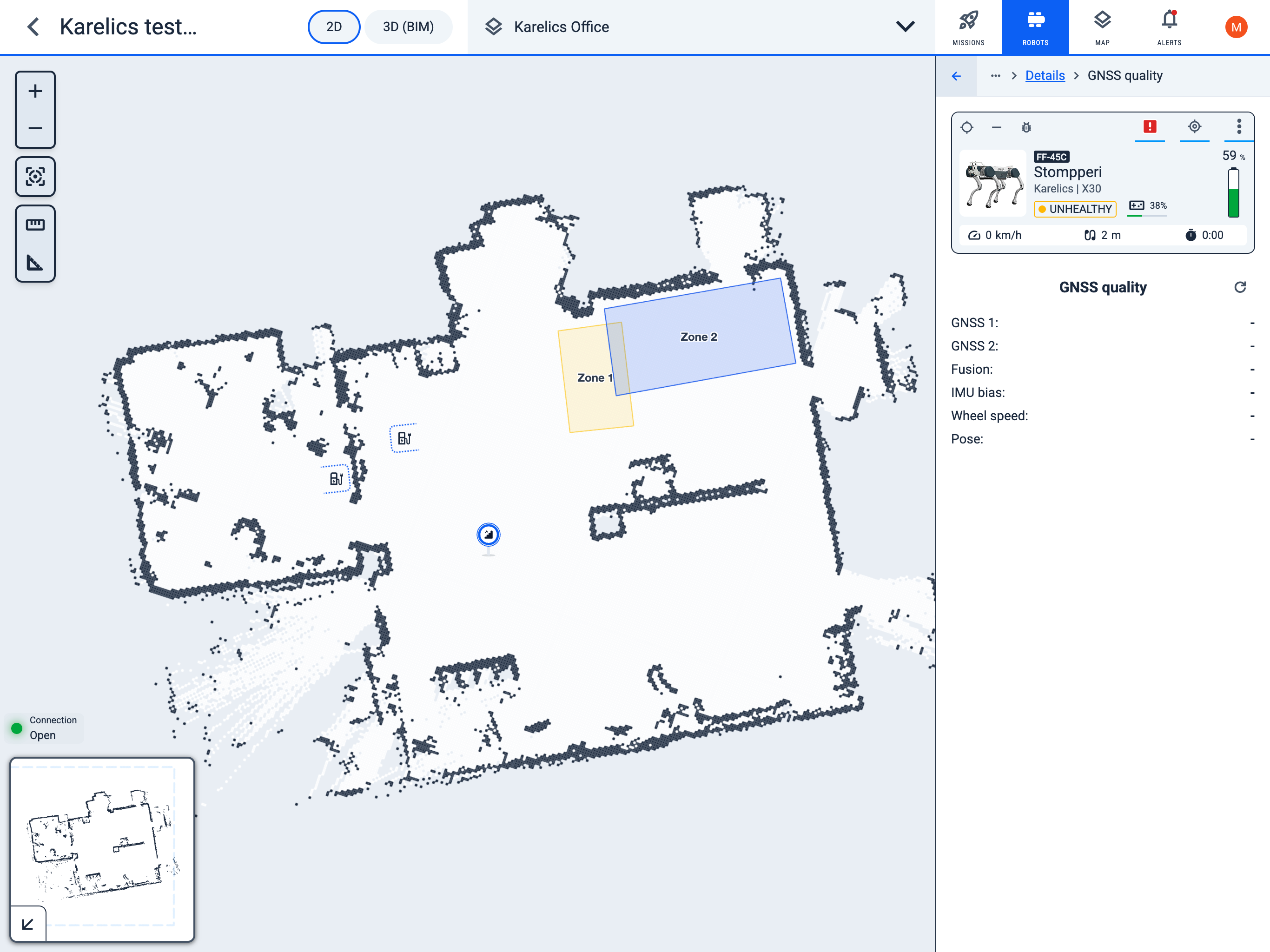Click the Details breadcrumb link
1270x952 pixels.
tap(1045, 76)
